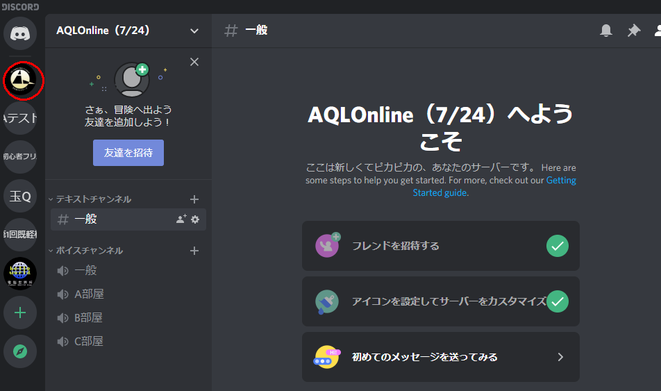Click checkmark on アイコンを設定 card
This screenshot has height=391, width=661.
[557, 301]
